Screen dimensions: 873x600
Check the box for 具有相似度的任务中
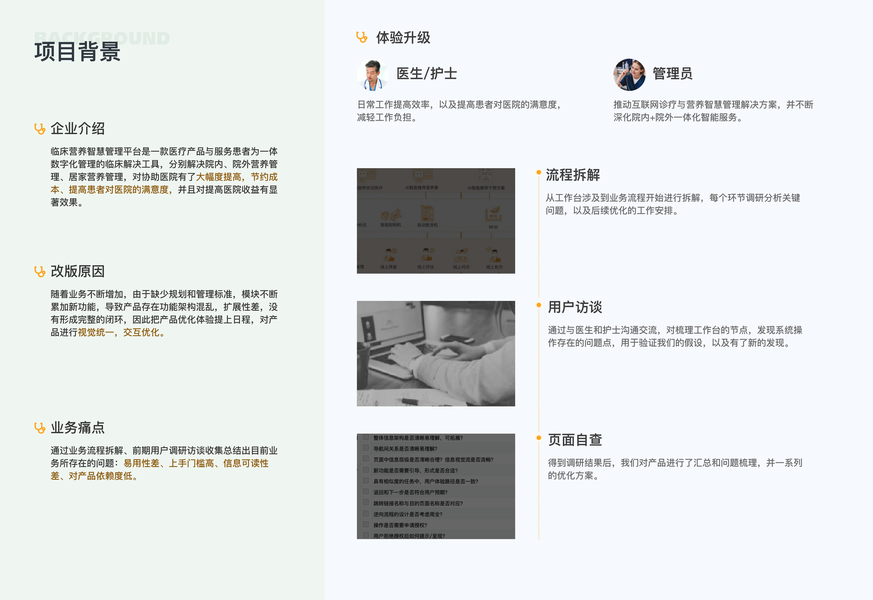(x=366, y=481)
